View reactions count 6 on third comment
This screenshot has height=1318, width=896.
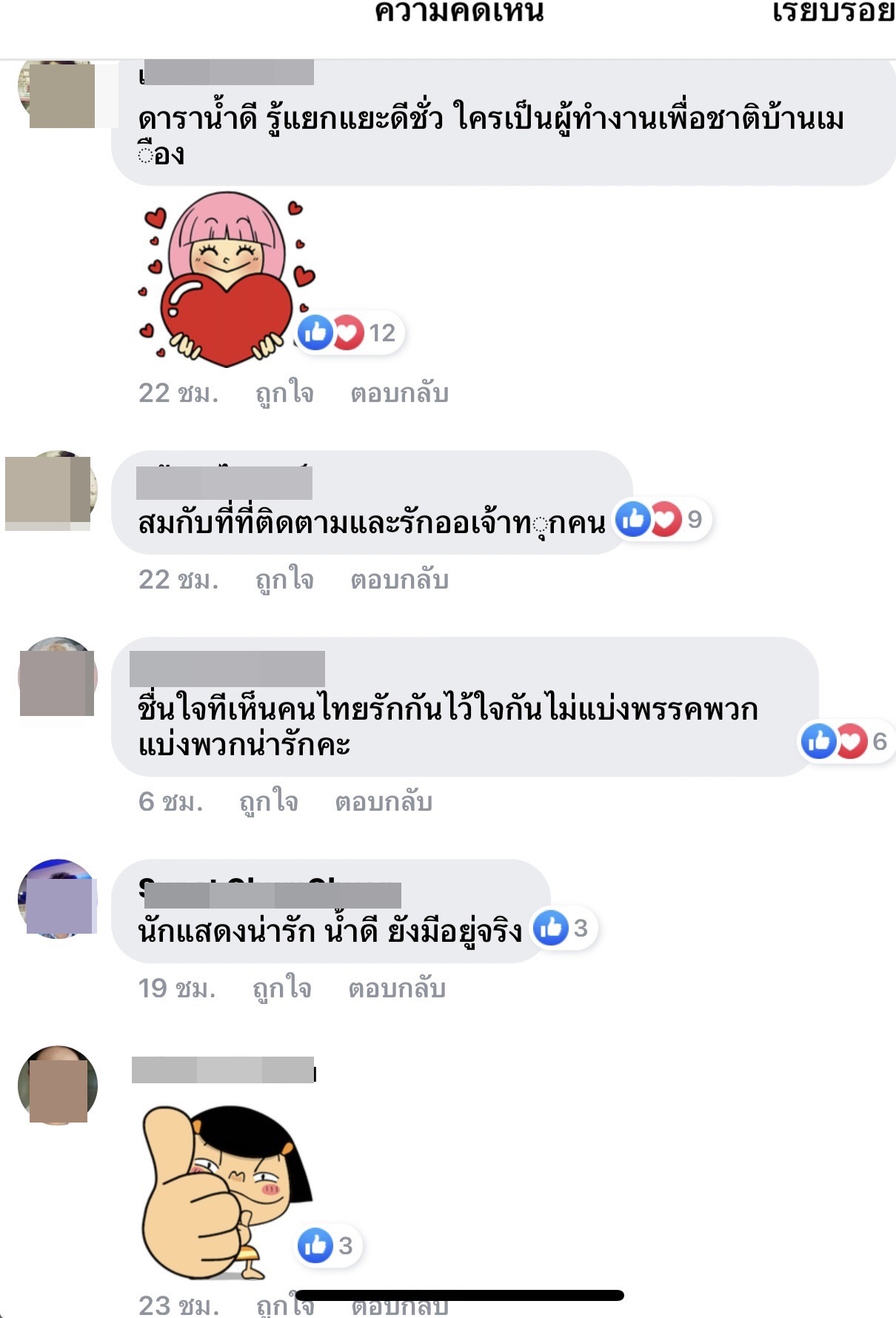pyautogui.click(x=846, y=740)
